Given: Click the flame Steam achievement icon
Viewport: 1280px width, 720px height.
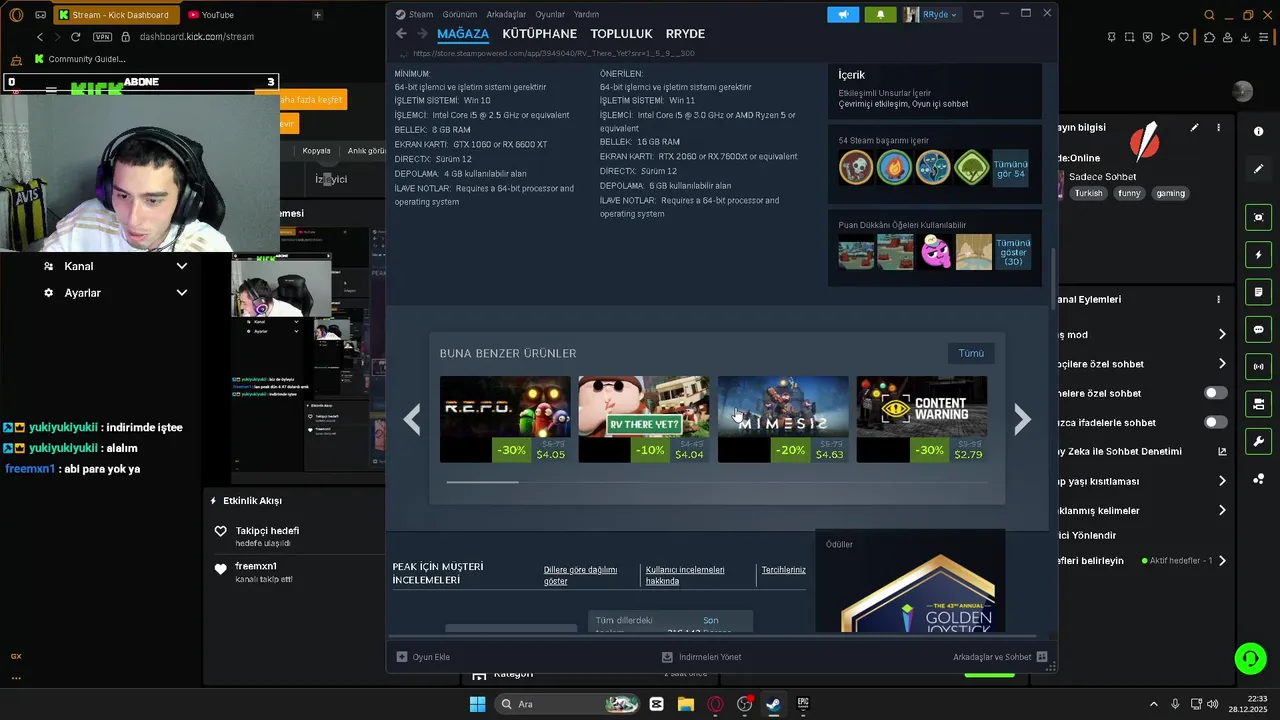Looking at the screenshot, I should [x=894, y=167].
